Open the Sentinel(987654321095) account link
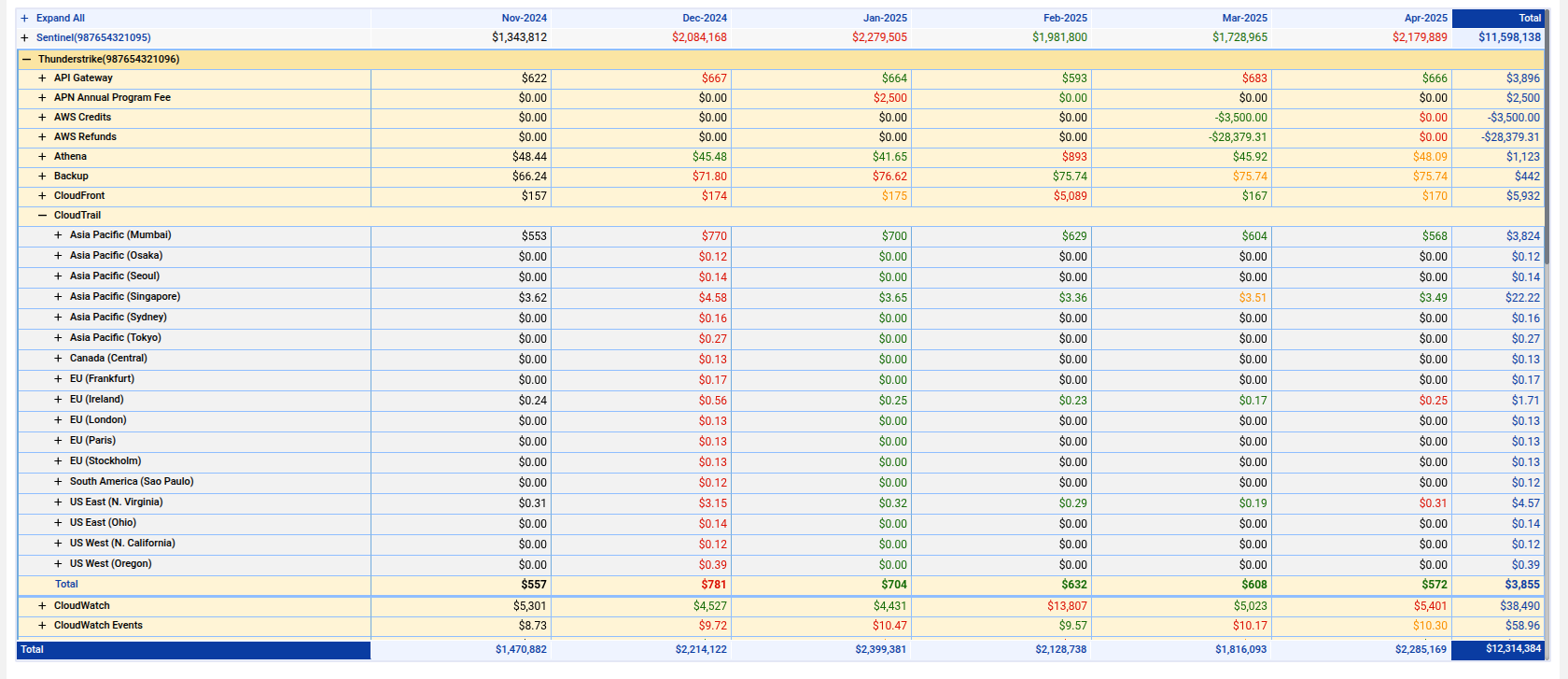 (93, 37)
